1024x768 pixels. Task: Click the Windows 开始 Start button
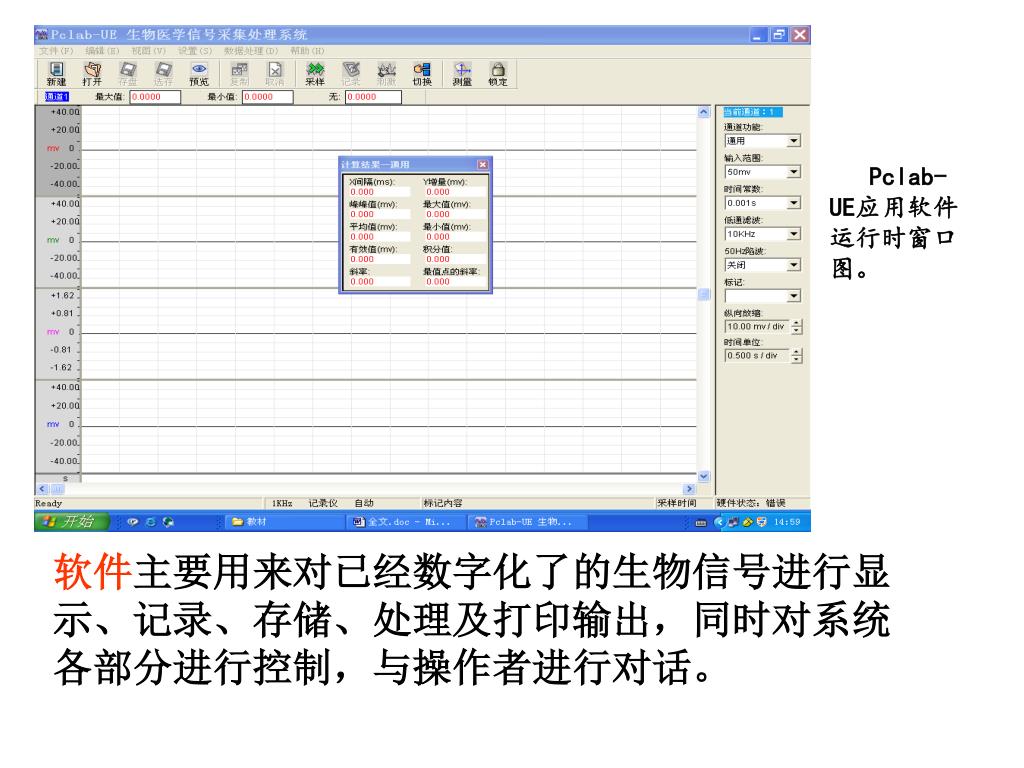[x=71, y=521]
